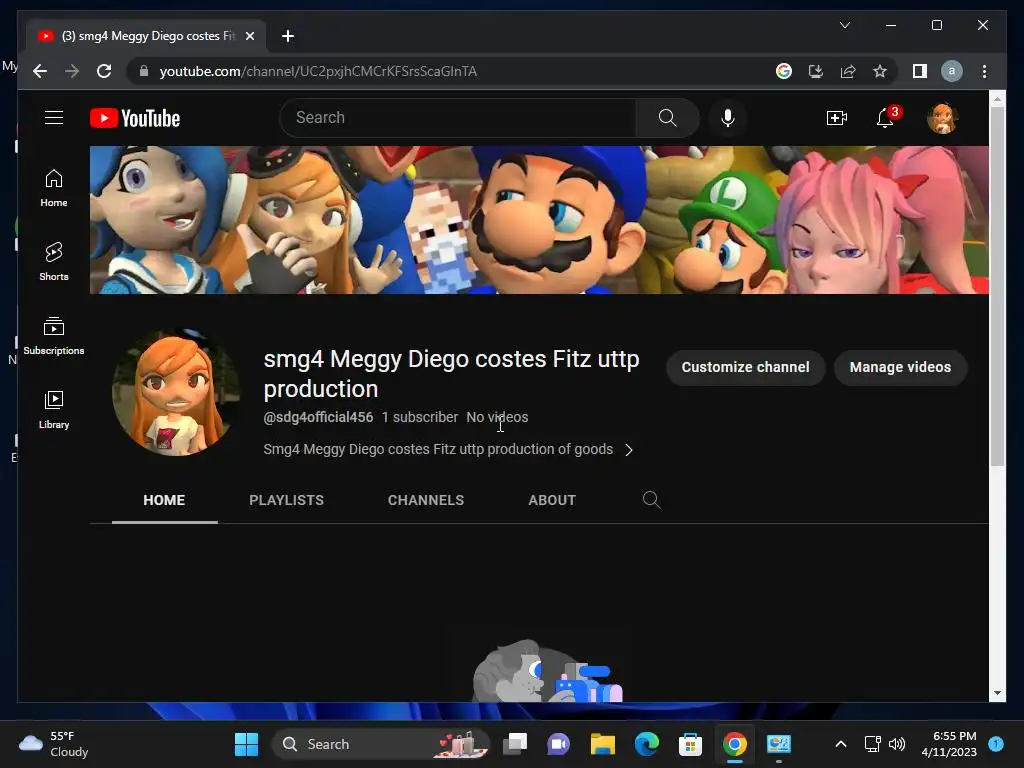Viewport: 1024px width, 768px height.
Task: Click the search magnifier button
Action: 667,118
